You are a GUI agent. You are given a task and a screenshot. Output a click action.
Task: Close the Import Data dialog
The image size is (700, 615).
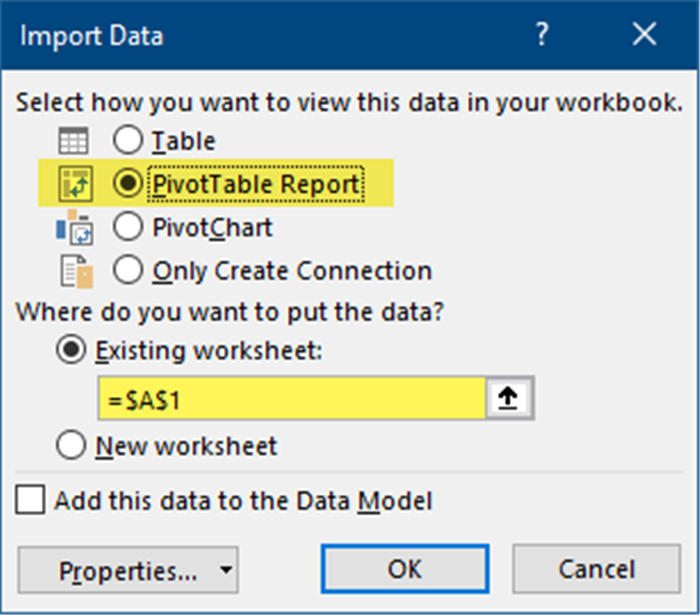point(645,37)
